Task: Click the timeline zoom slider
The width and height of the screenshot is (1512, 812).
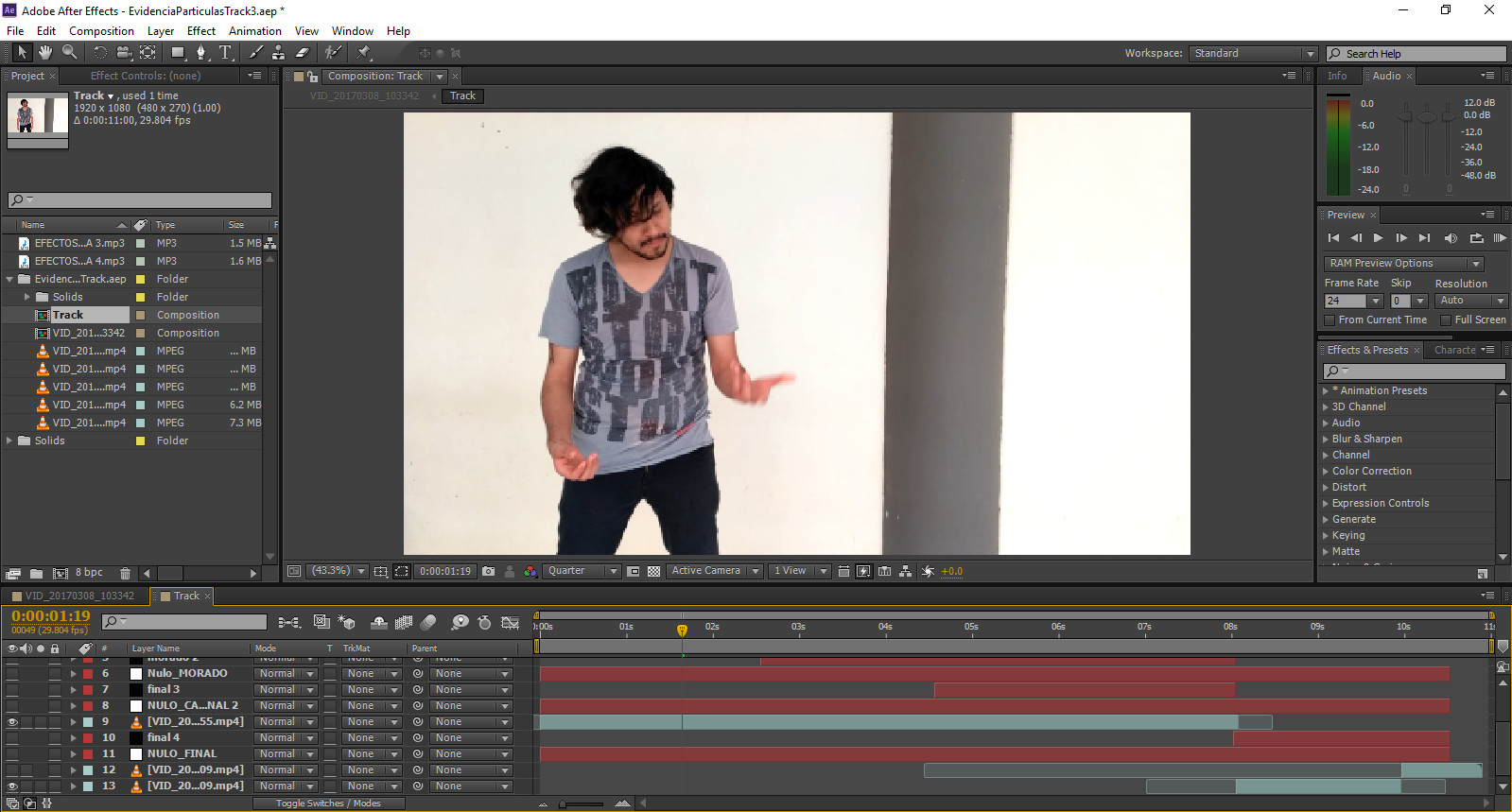Action: (x=582, y=804)
